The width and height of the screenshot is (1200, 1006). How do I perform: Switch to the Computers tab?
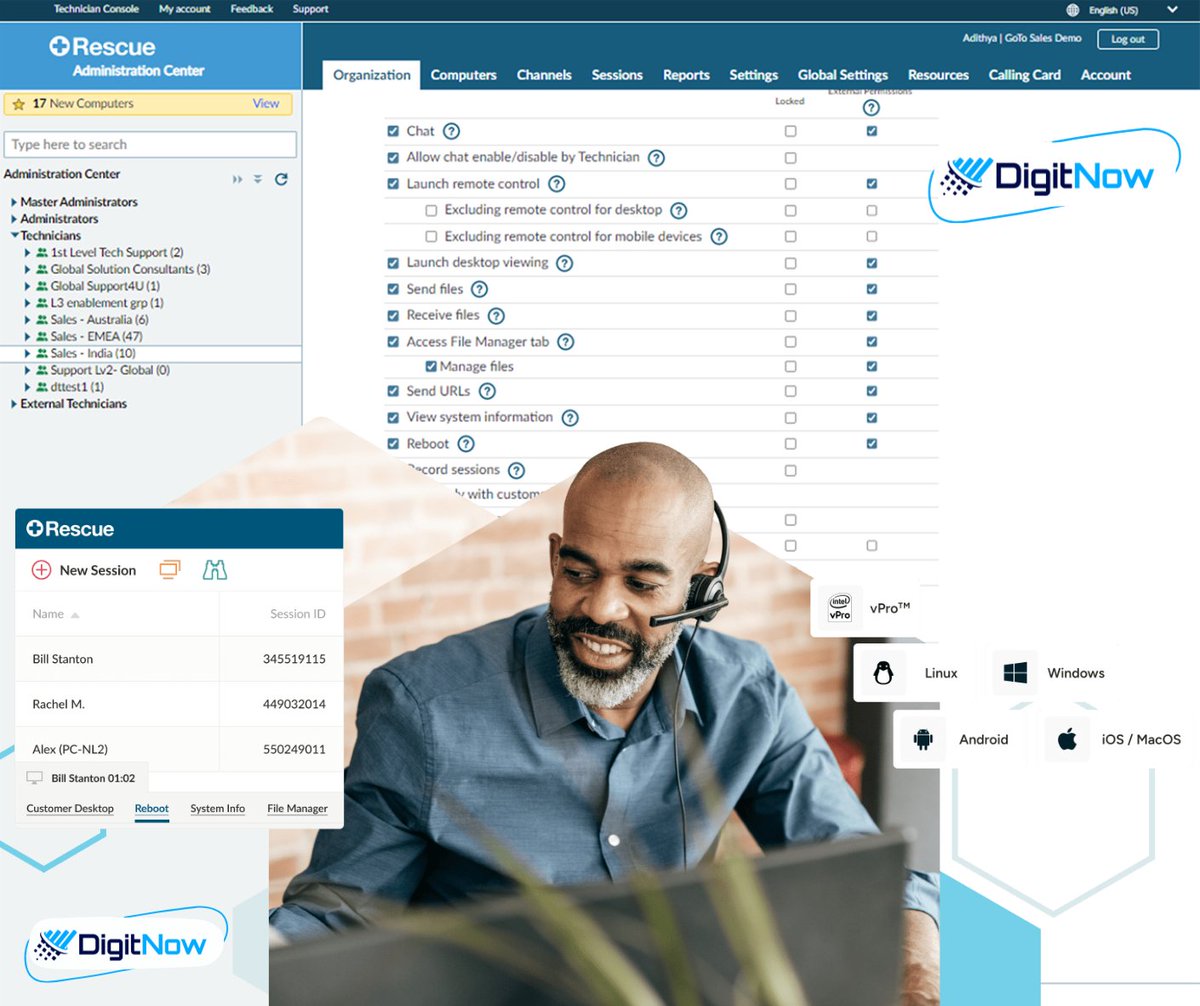pyautogui.click(x=463, y=75)
